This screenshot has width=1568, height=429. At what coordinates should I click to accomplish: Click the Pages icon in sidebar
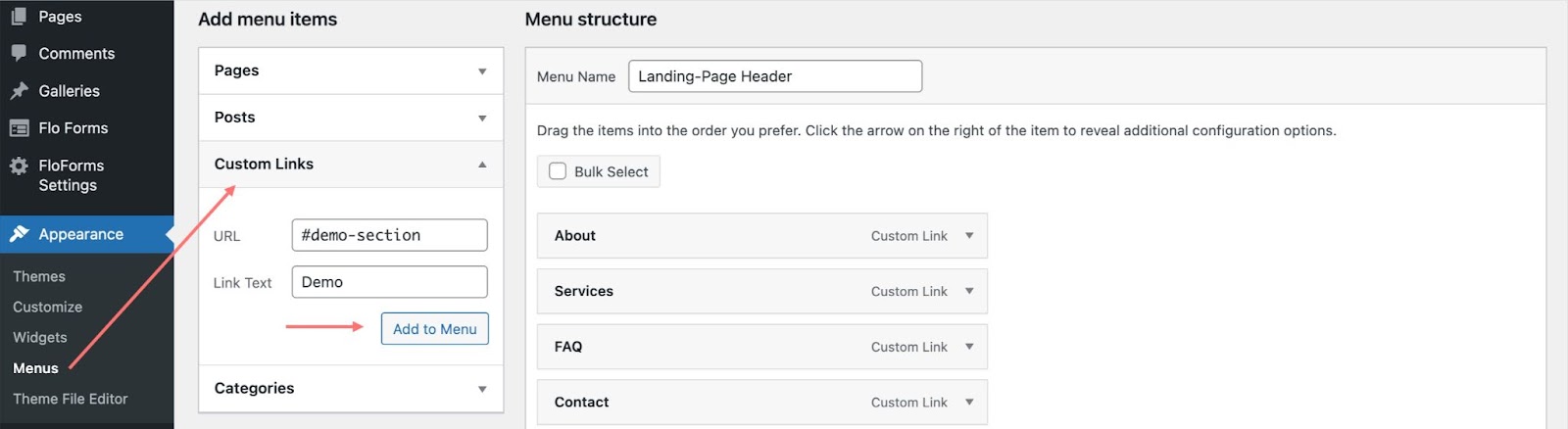click(x=19, y=16)
